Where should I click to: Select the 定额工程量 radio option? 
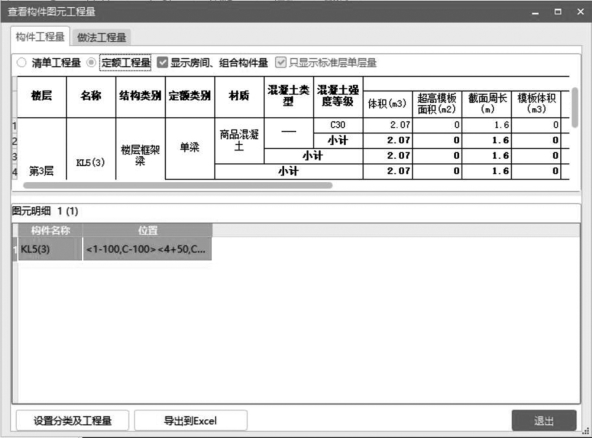(91, 63)
